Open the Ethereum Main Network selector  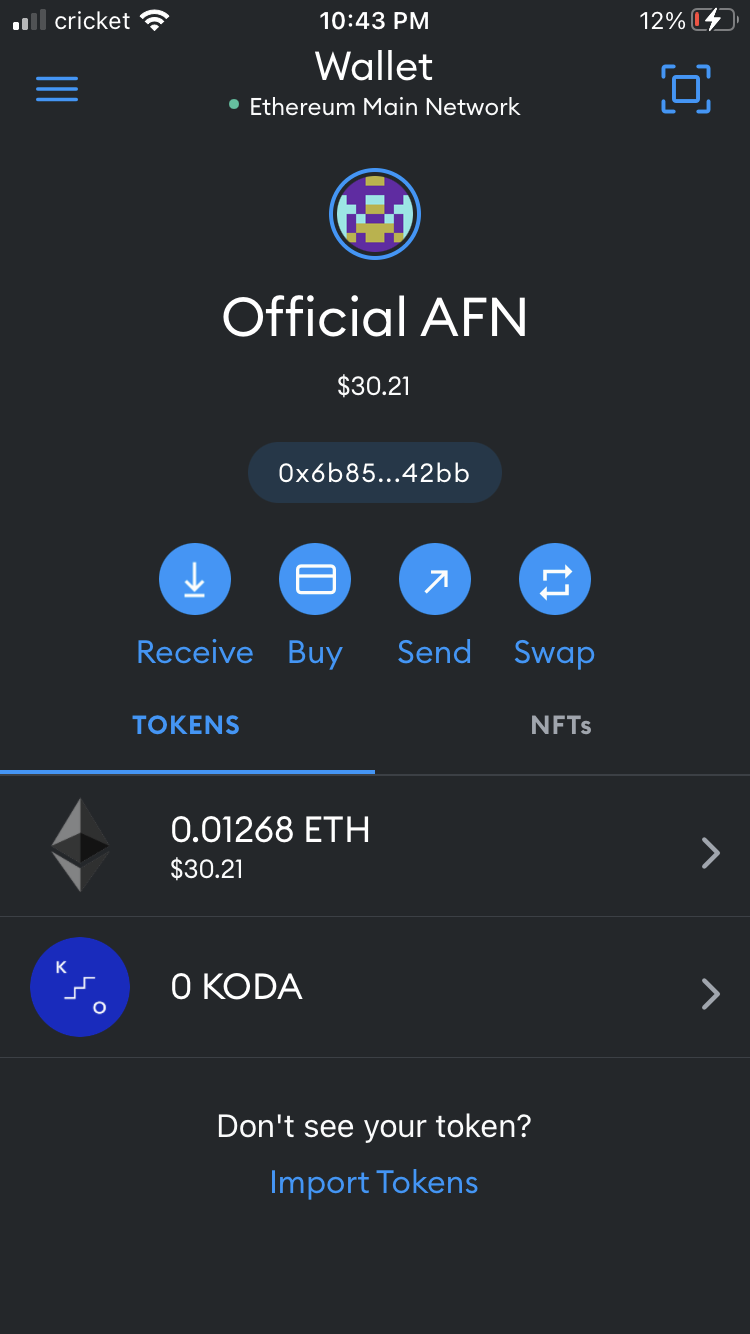[375, 107]
